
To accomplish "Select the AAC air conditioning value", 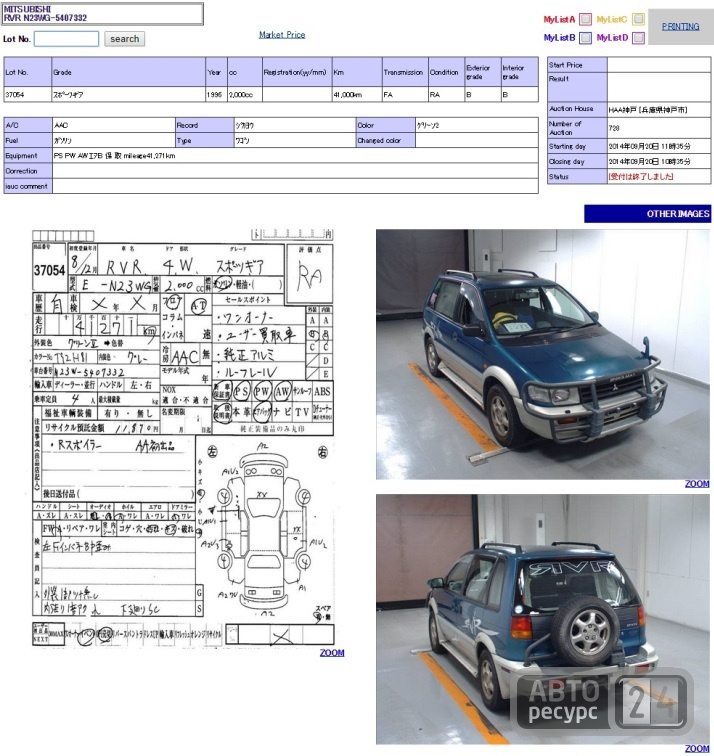I will [61, 125].
